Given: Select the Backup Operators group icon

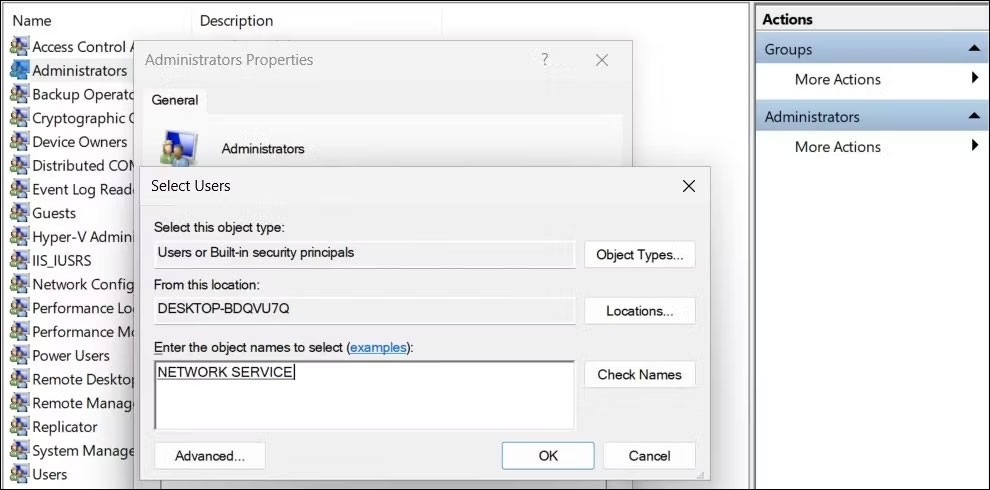Looking at the screenshot, I should tap(19, 94).
